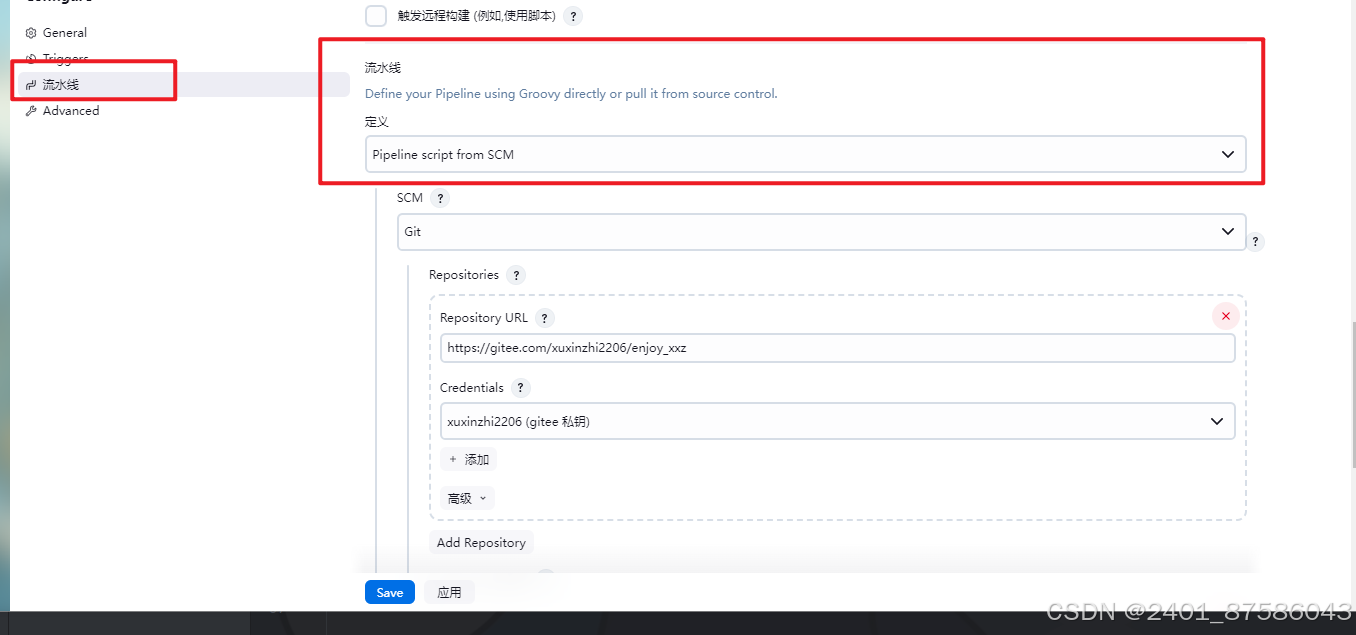Click the Add Repository button
Screen dimensions: 1356x635
click(481, 542)
